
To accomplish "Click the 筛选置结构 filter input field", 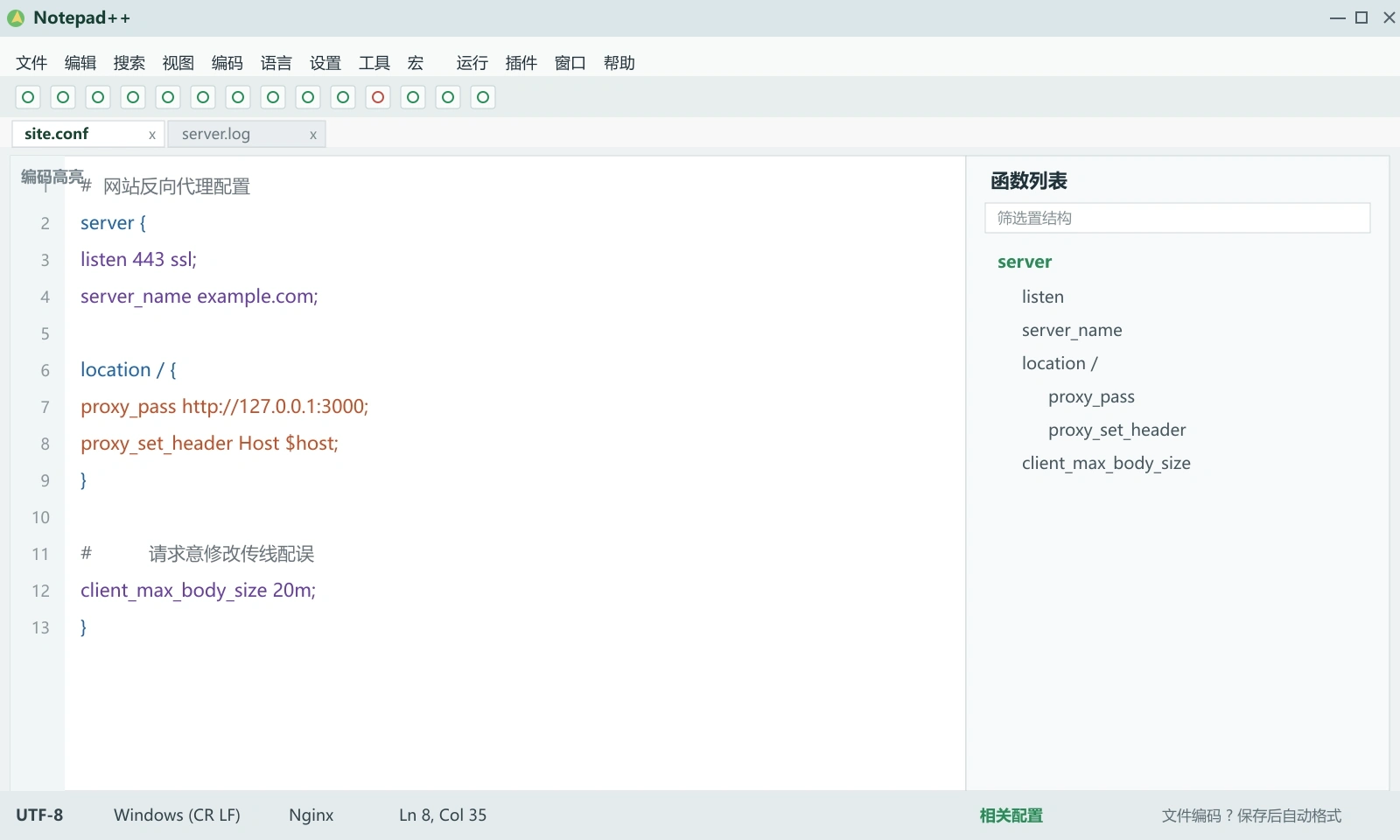I will [x=1178, y=218].
